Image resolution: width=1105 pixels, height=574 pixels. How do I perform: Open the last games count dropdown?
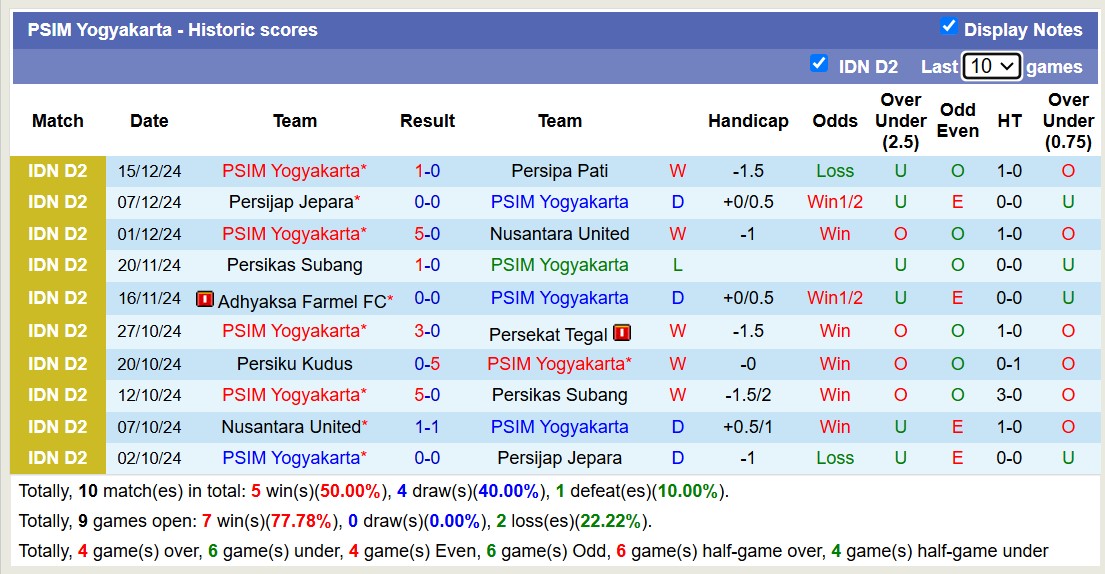pos(991,66)
